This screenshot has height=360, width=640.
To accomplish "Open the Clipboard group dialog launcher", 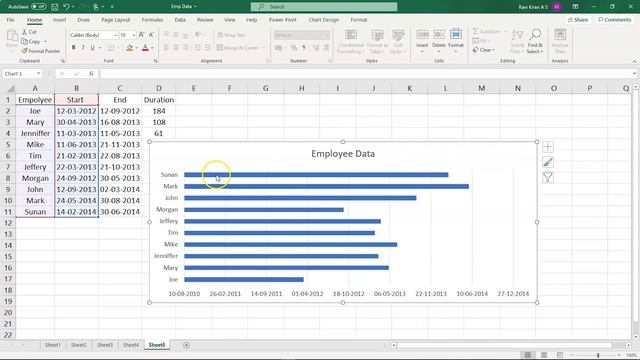I will point(63,61).
